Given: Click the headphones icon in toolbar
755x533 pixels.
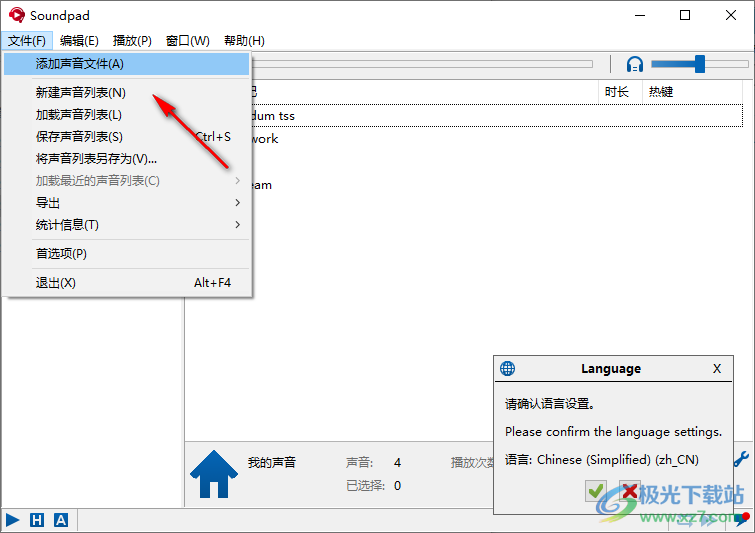Looking at the screenshot, I should (634, 64).
